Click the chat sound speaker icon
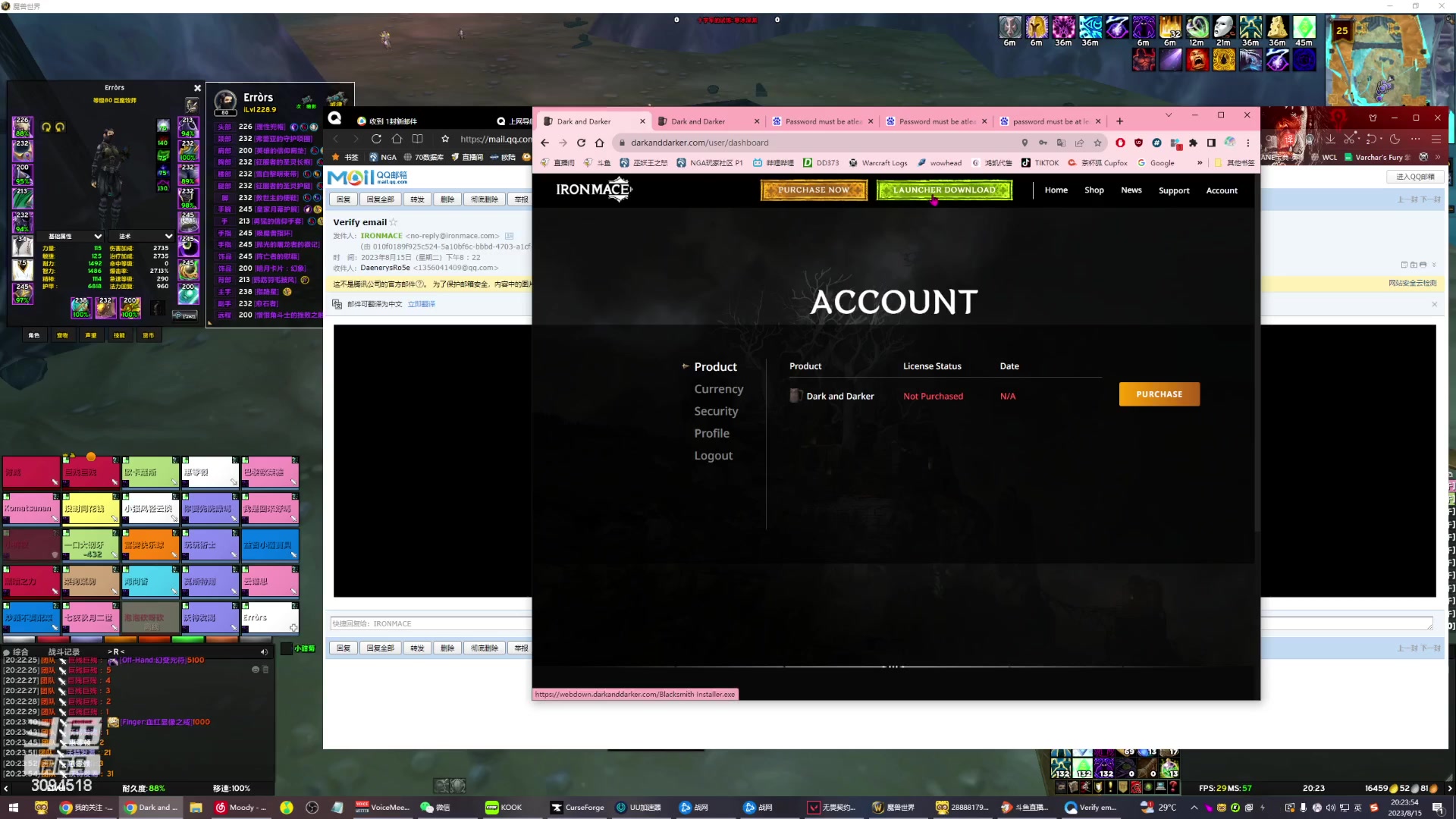The image size is (1456, 819). pyautogui.click(x=264, y=652)
